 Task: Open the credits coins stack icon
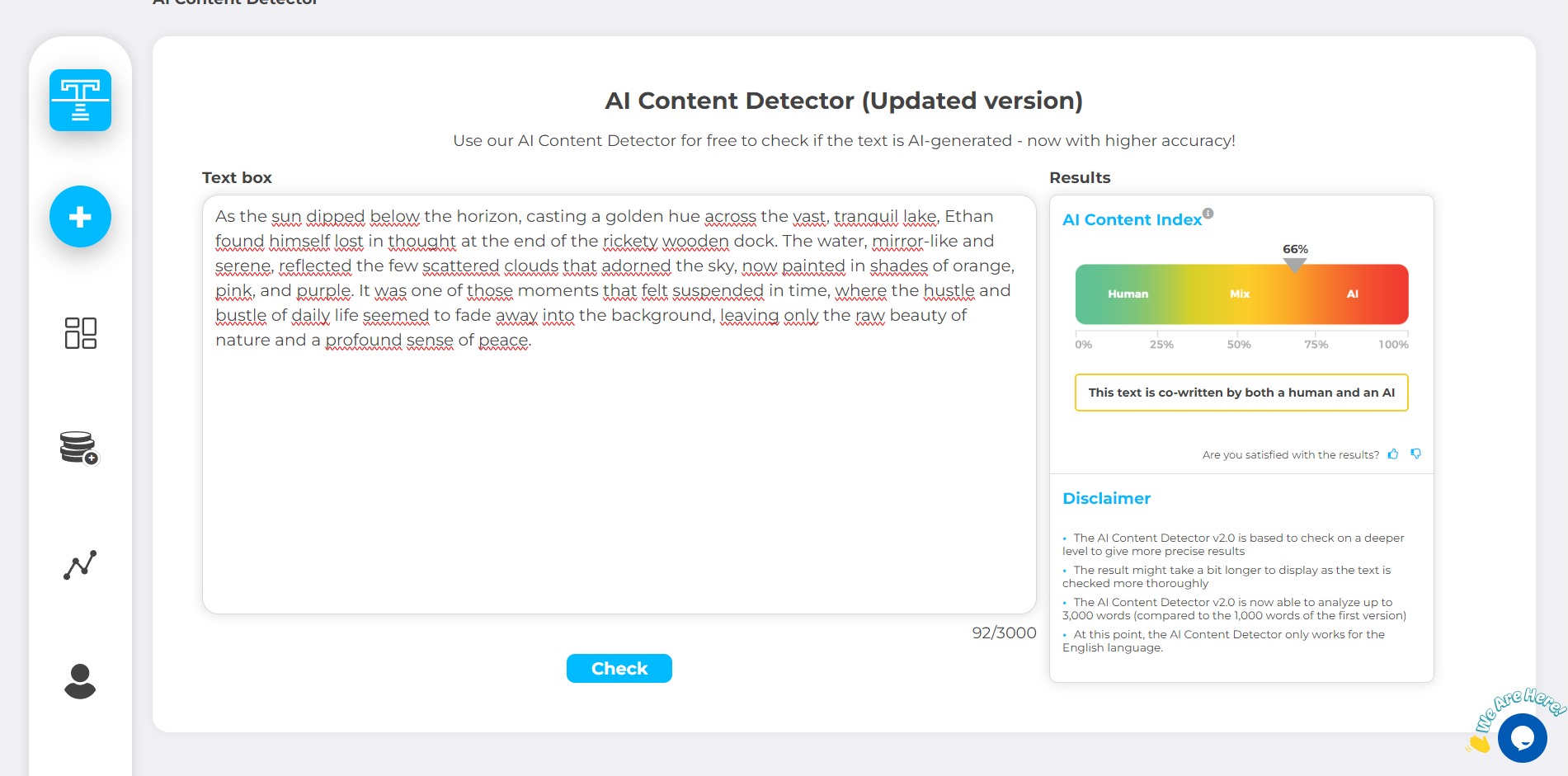pos(79,448)
